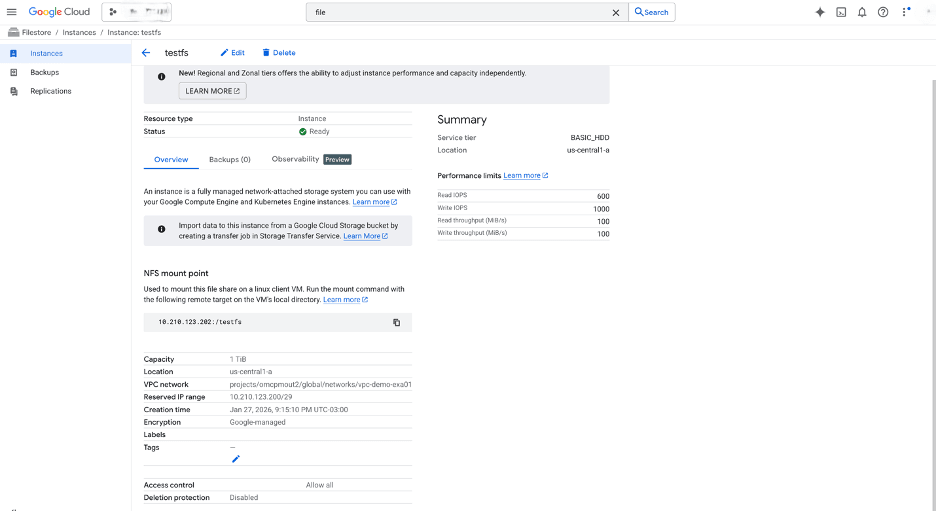Open the notifications bell

point(862,12)
